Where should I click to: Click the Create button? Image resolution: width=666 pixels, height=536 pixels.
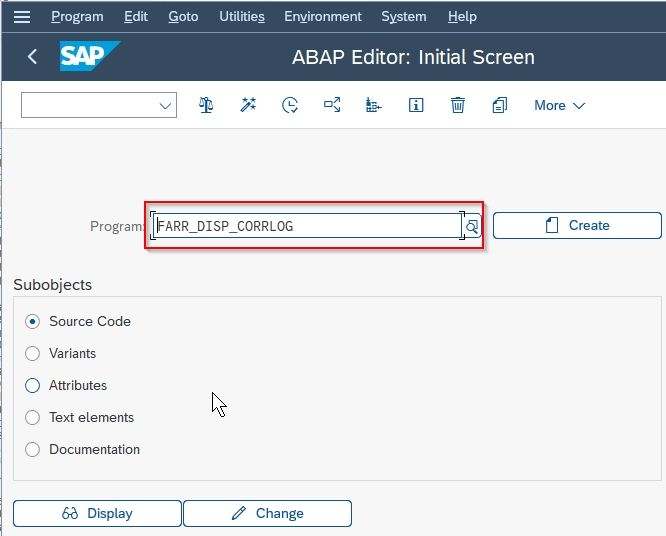577,226
